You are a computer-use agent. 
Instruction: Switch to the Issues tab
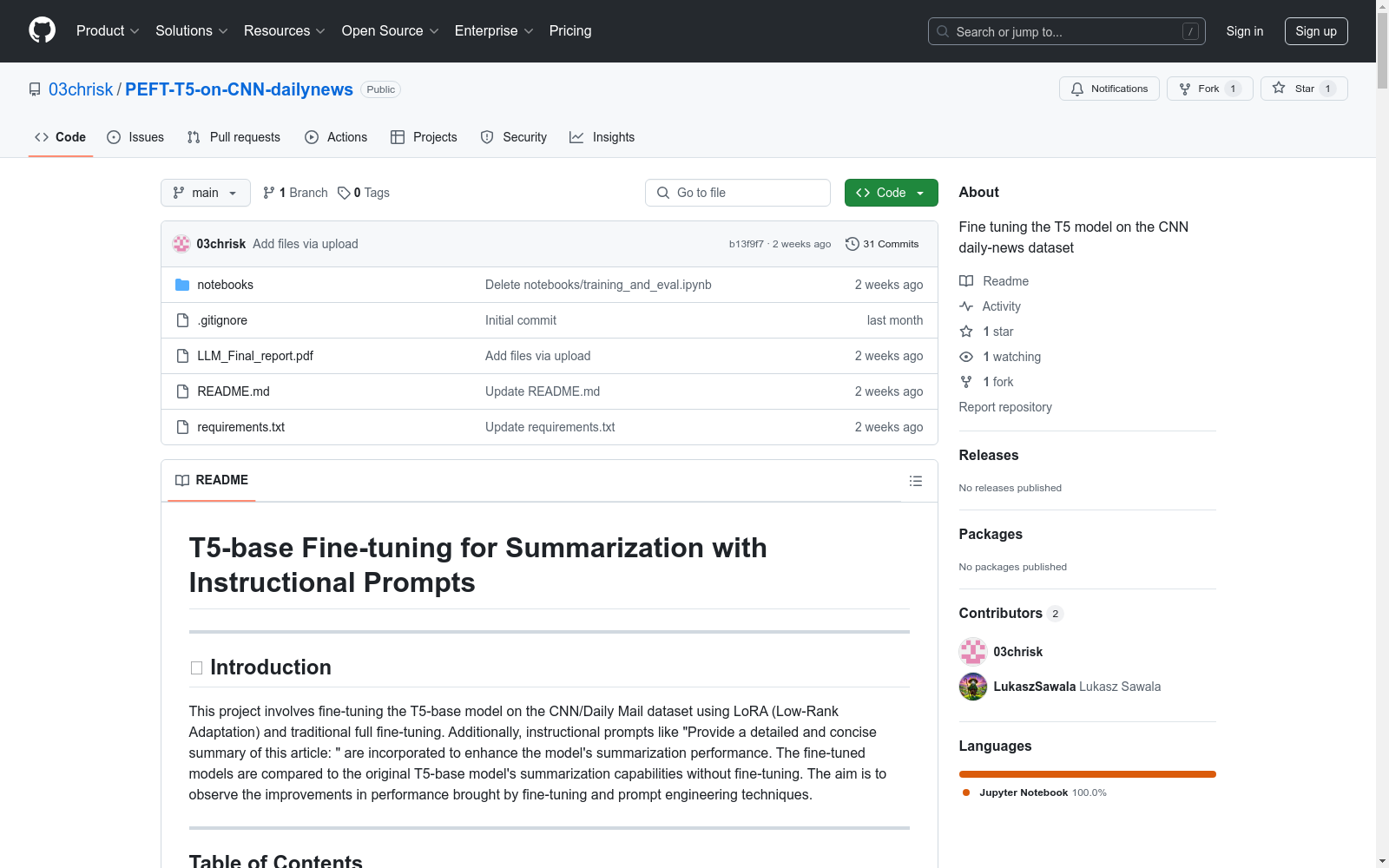tap(135, 137)
